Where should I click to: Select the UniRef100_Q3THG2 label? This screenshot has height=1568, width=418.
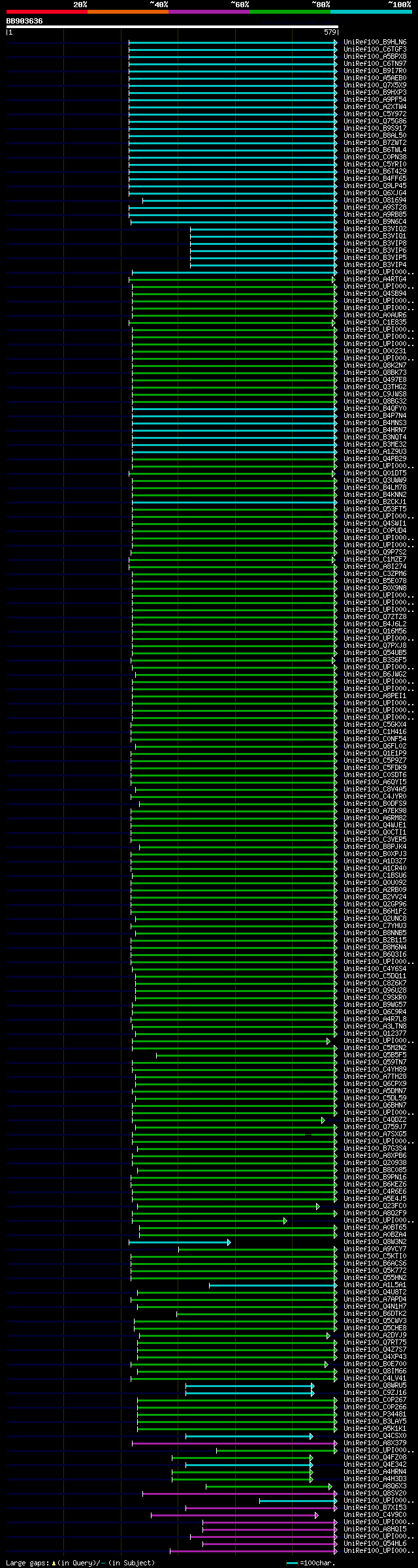(375, 387)
